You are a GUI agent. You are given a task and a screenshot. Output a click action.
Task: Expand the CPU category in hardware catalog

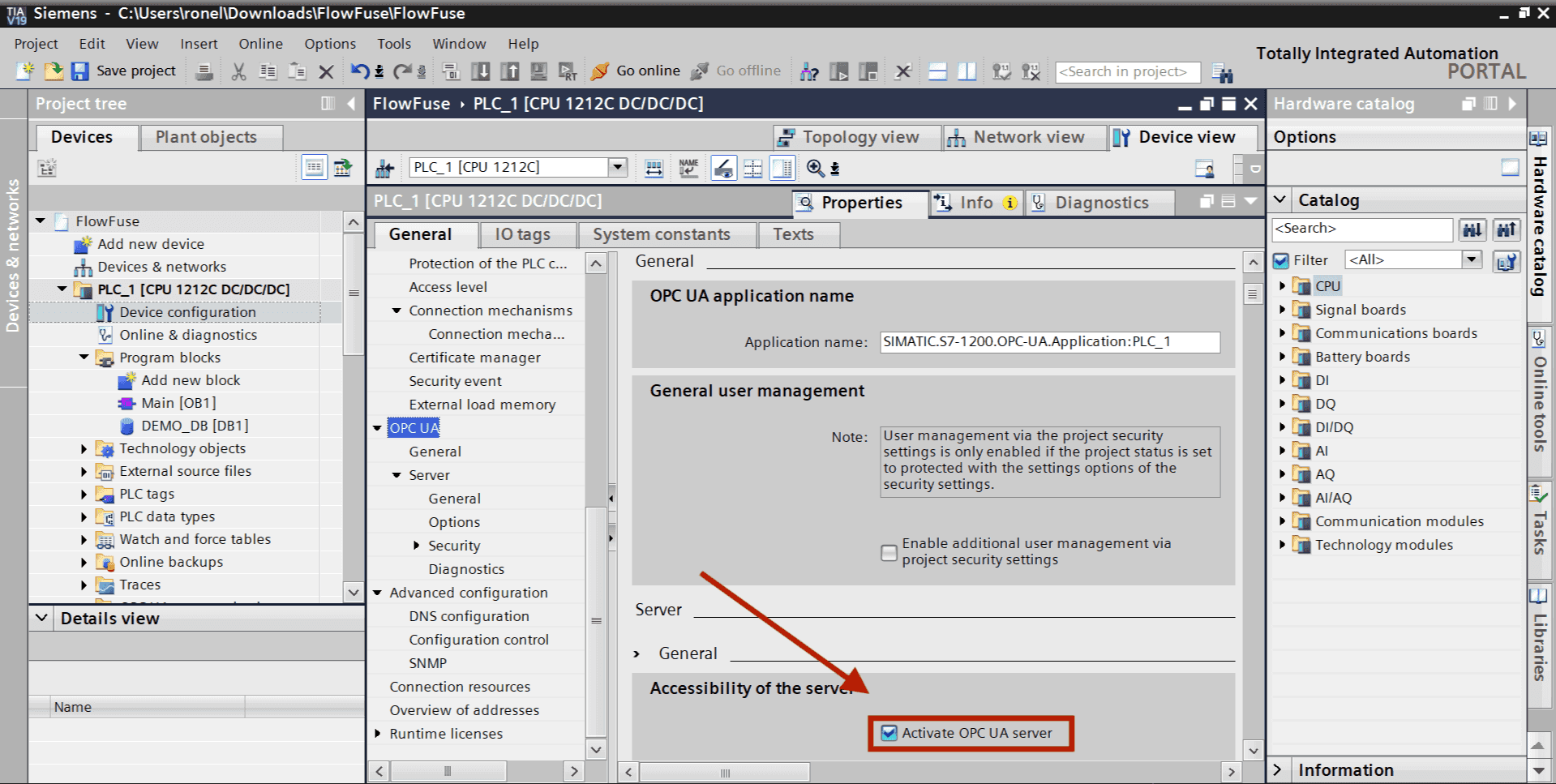point(1282,285)
